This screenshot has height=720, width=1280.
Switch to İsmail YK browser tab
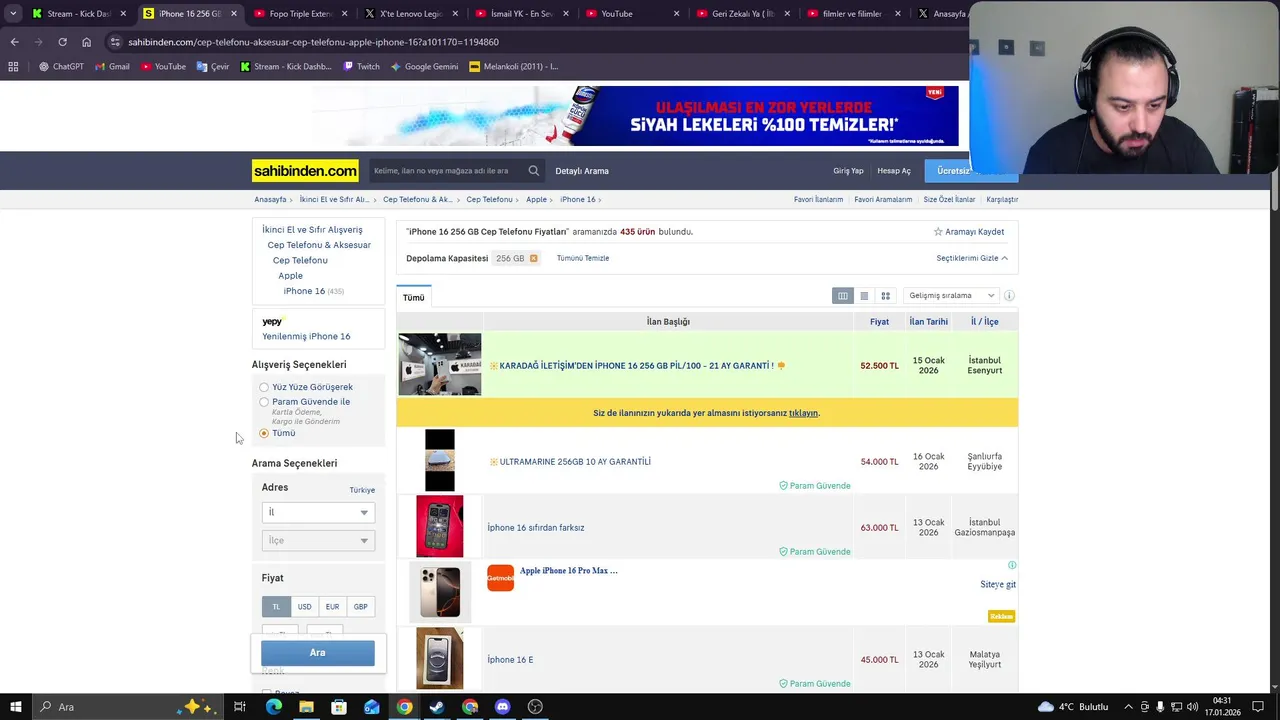coord(520,14)
